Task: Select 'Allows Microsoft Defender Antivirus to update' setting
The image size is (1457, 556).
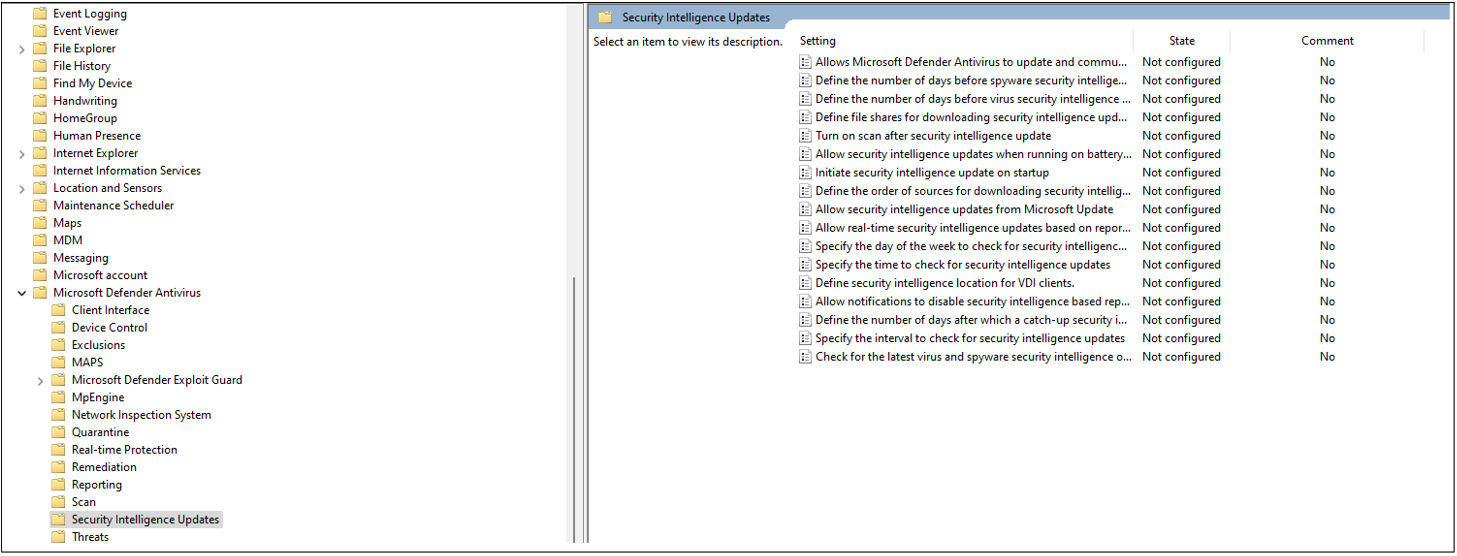Action: (971, 62)
